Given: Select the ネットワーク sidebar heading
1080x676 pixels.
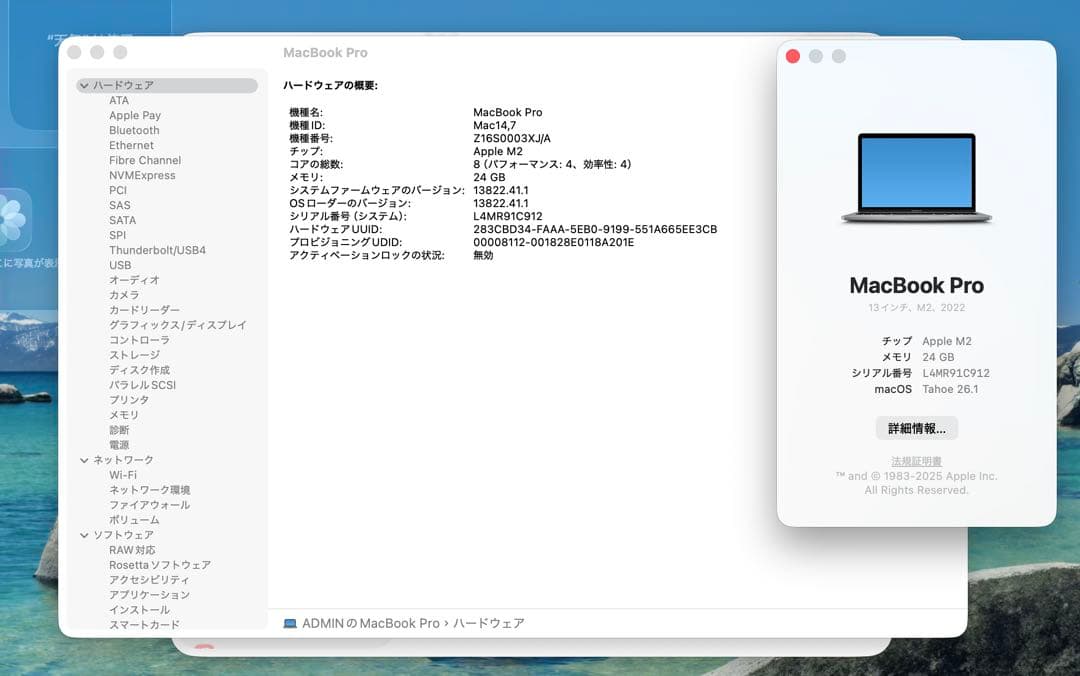Looking at the screenshot, I should (123, 460).
